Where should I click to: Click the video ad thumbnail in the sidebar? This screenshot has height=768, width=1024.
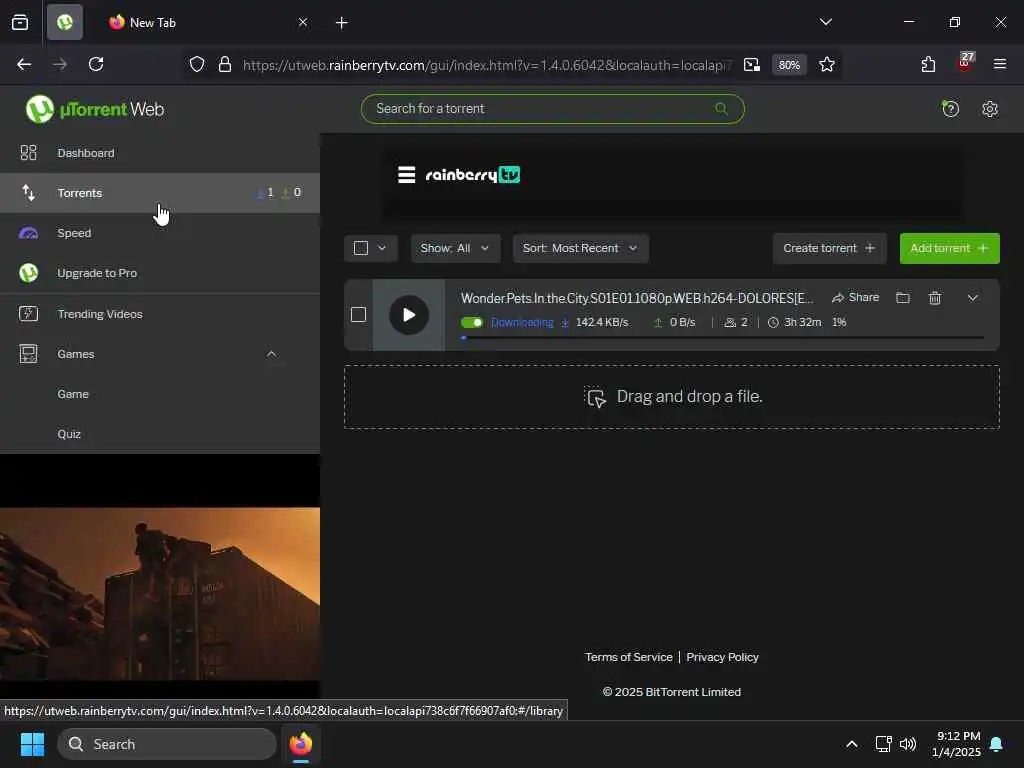pos(160,594)
